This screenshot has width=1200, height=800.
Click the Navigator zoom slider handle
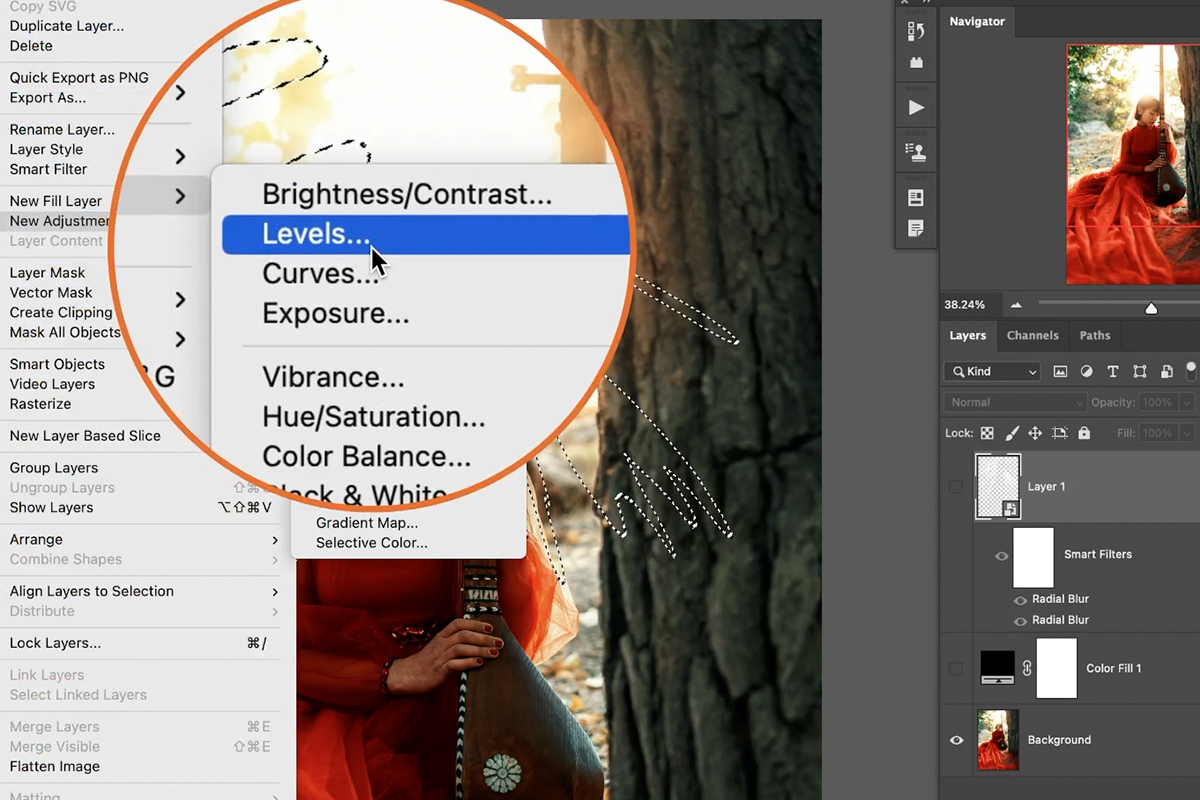[1151, 309]
